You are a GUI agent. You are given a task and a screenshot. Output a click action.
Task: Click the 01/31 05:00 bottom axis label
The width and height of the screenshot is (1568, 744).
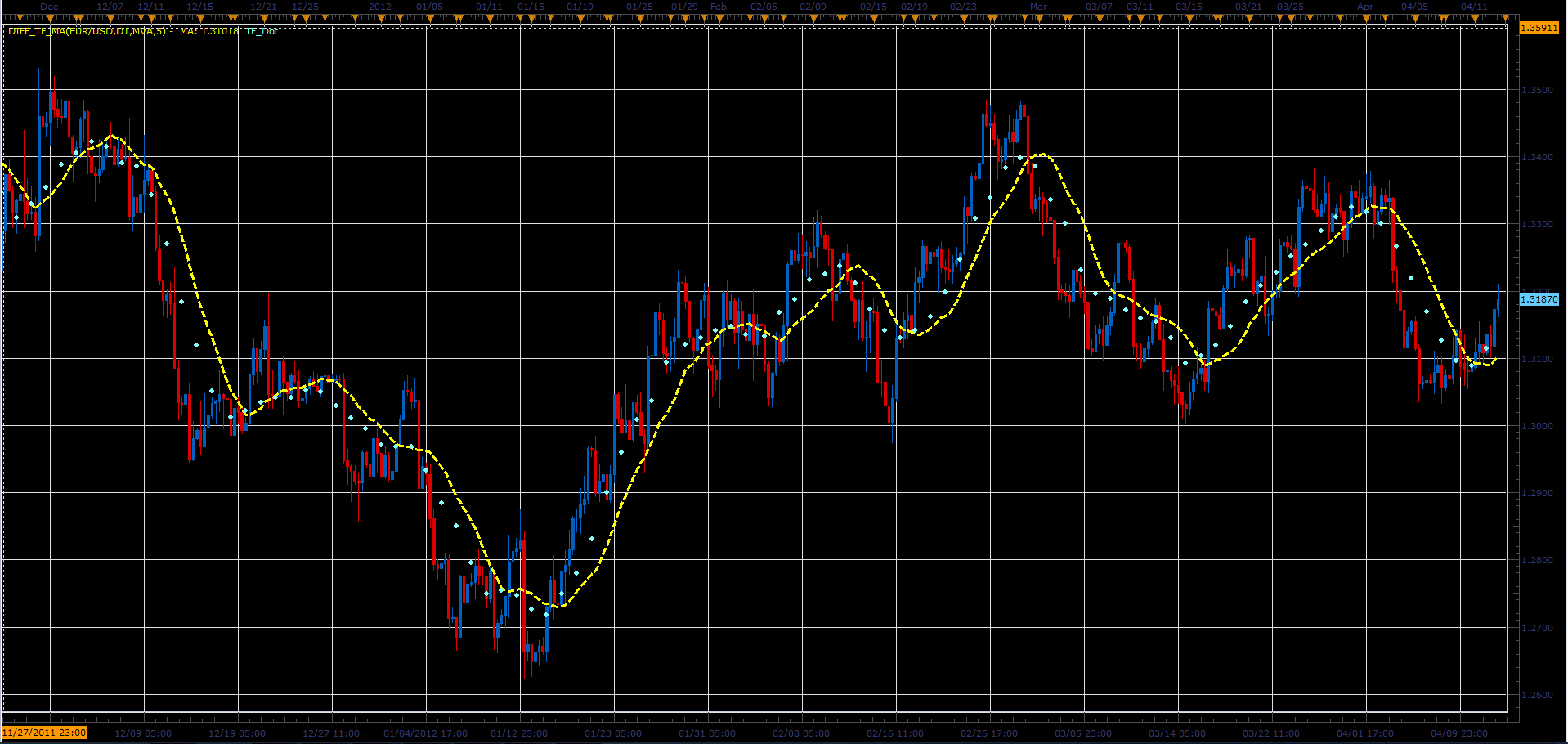pyautogui.click(x=707, y=733)
